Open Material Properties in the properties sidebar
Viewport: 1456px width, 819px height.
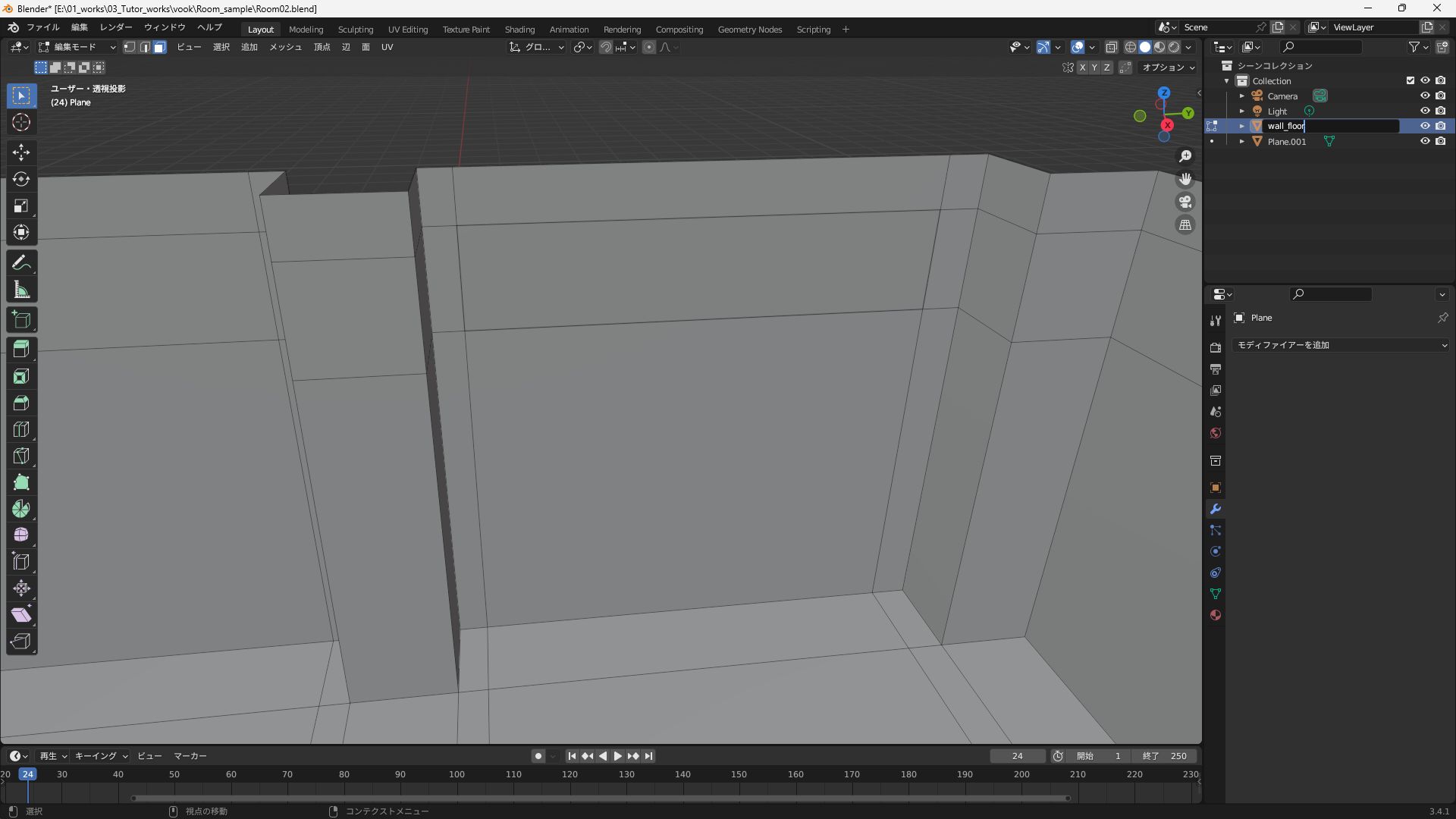(x=1216, y=615)
